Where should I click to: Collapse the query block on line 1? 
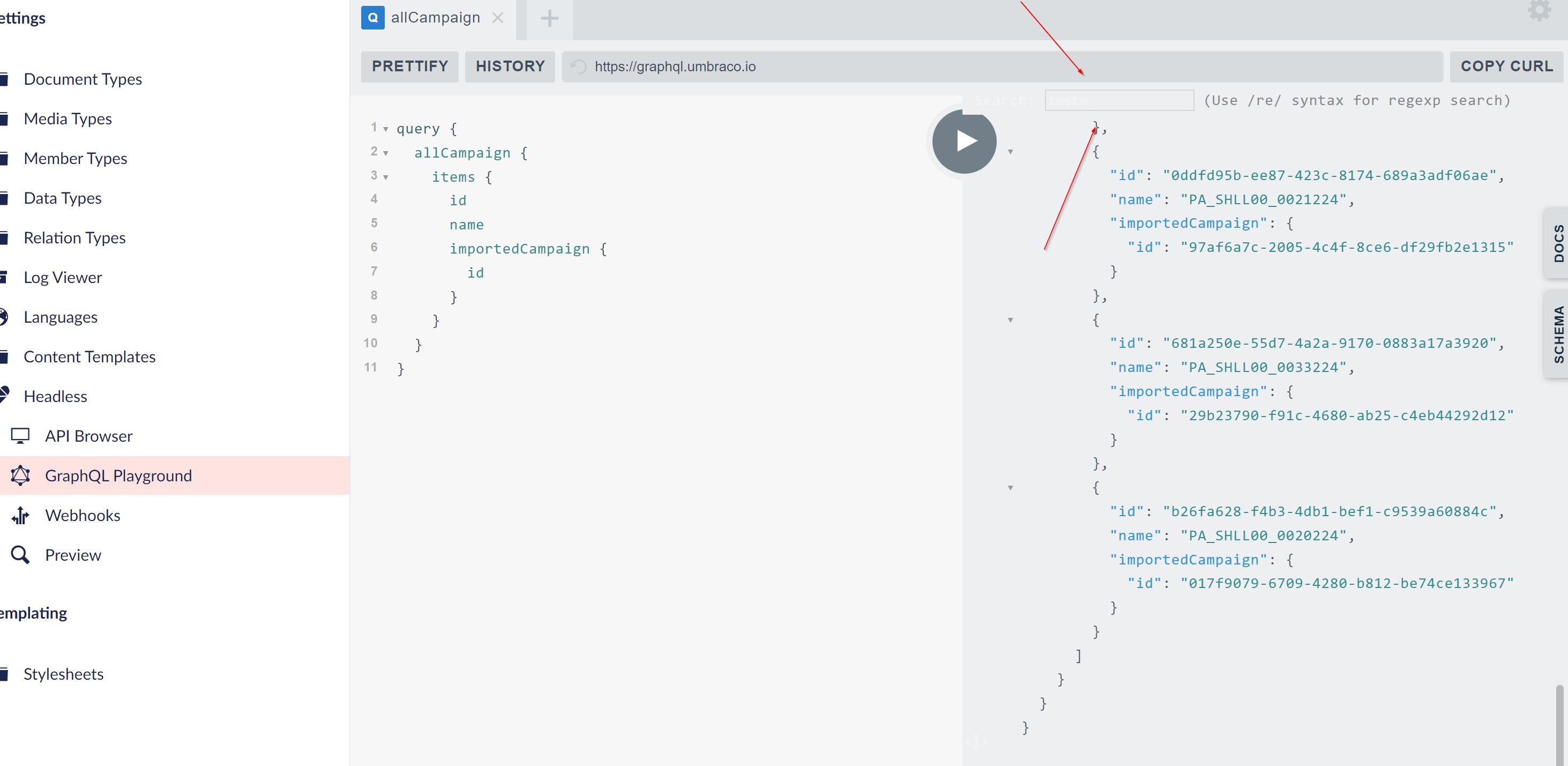coord(386,130)
